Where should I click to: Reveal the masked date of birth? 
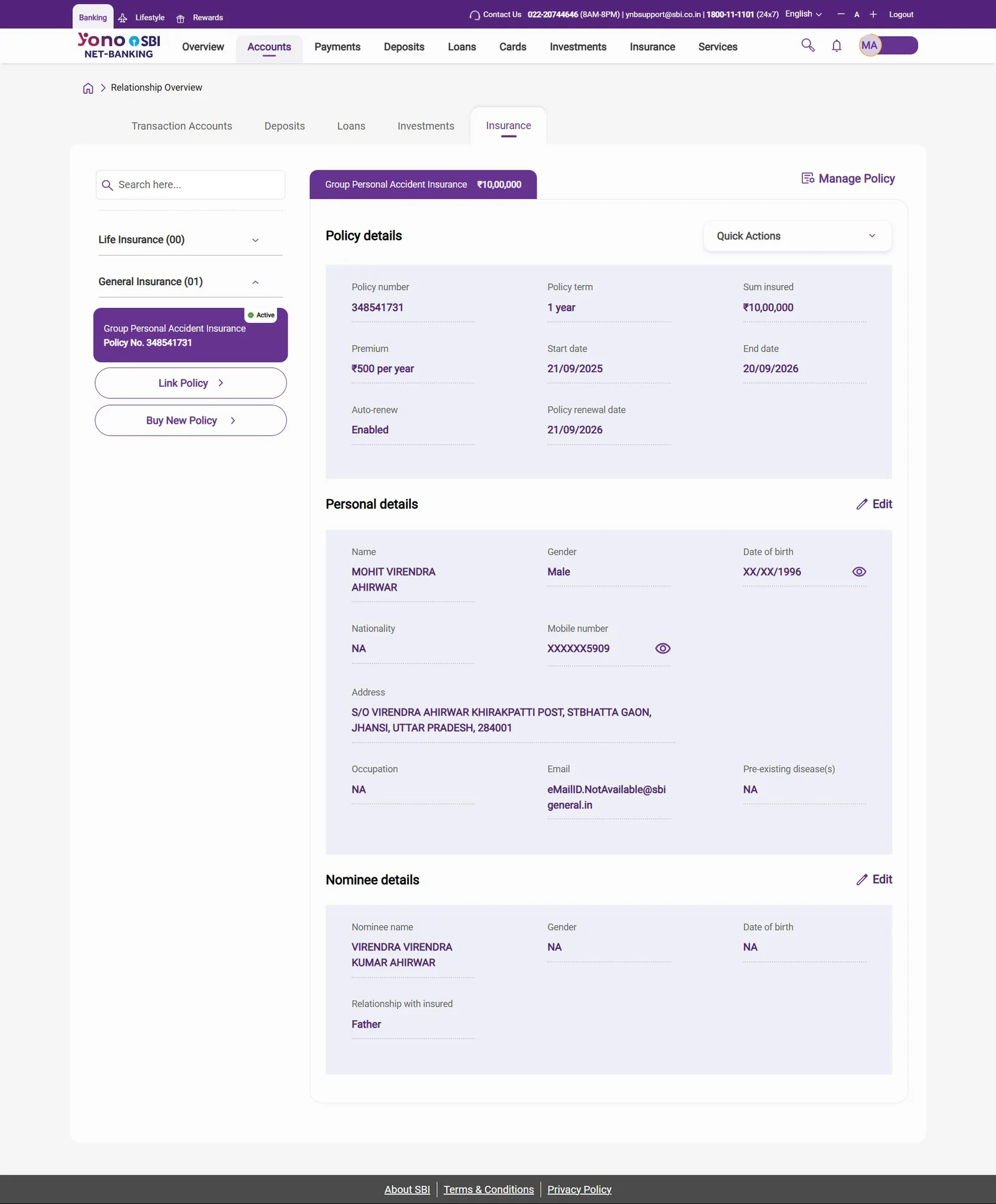tap(859, 572)
